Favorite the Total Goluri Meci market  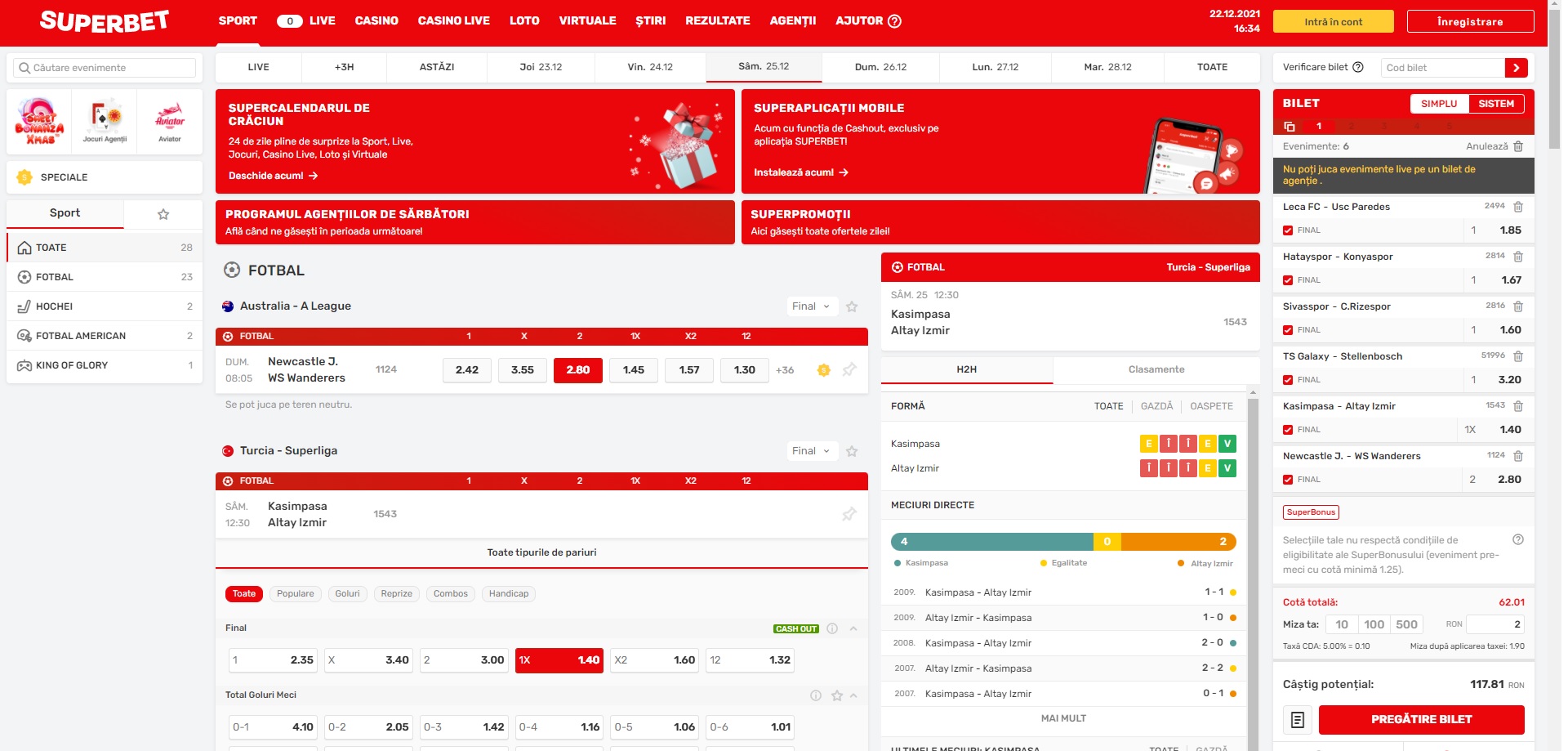pyautogui.click(x=836, y=695)
